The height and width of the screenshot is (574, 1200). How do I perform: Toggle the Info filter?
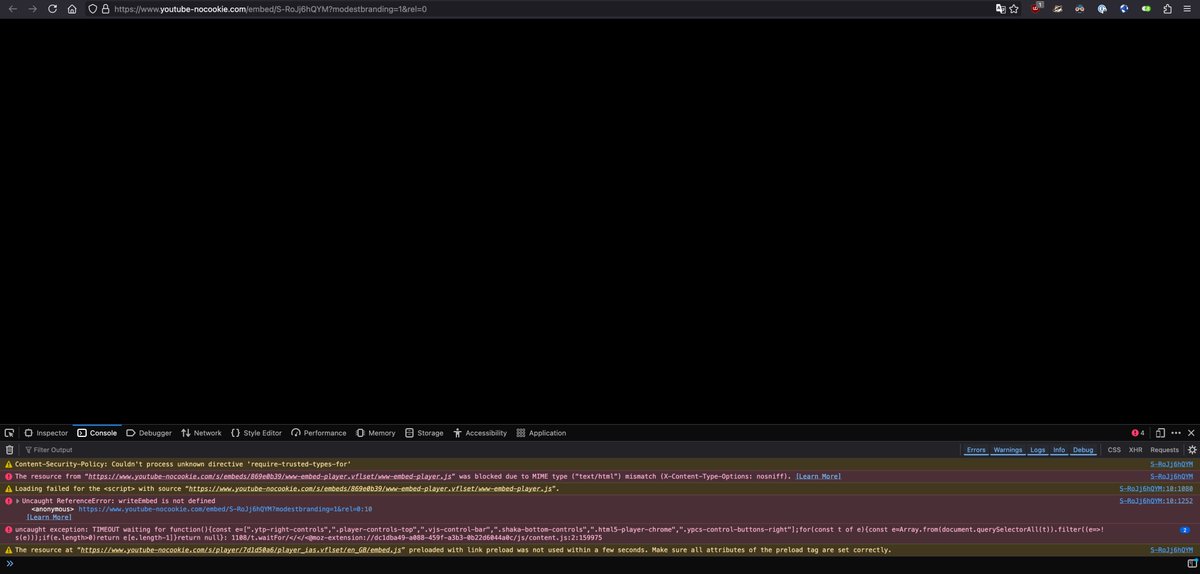pos(1059,450)
